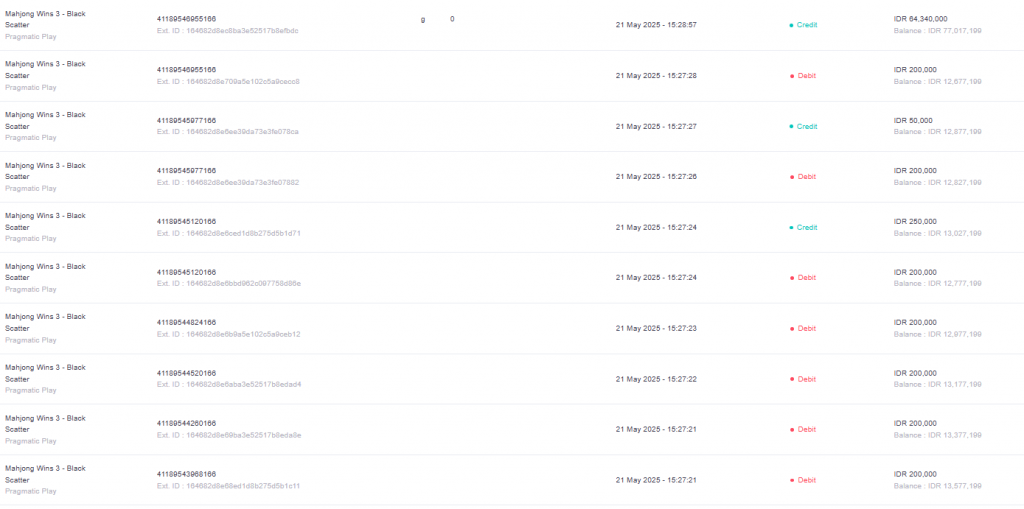Click Balance IDR 77,017,199 text
1024x509 pixels.
point(937,31)
